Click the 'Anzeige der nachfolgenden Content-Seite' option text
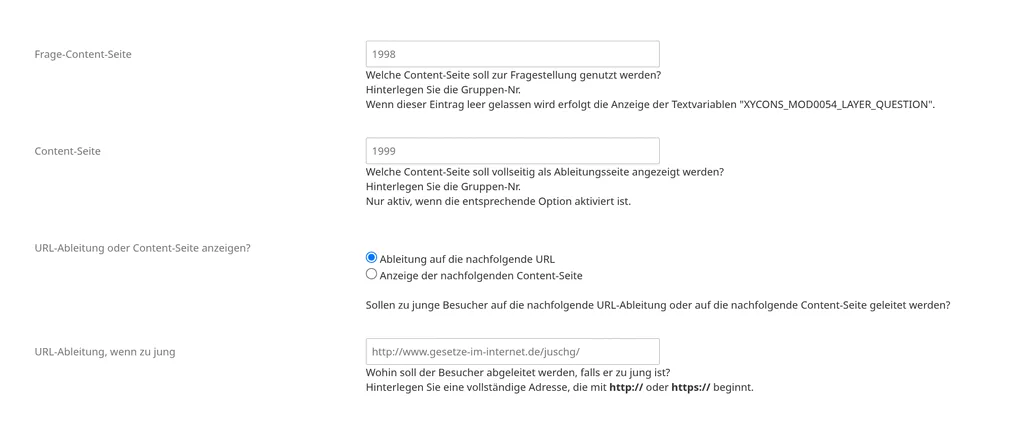Viewport: 1024px width, 422px height. [x=481, y=276]
